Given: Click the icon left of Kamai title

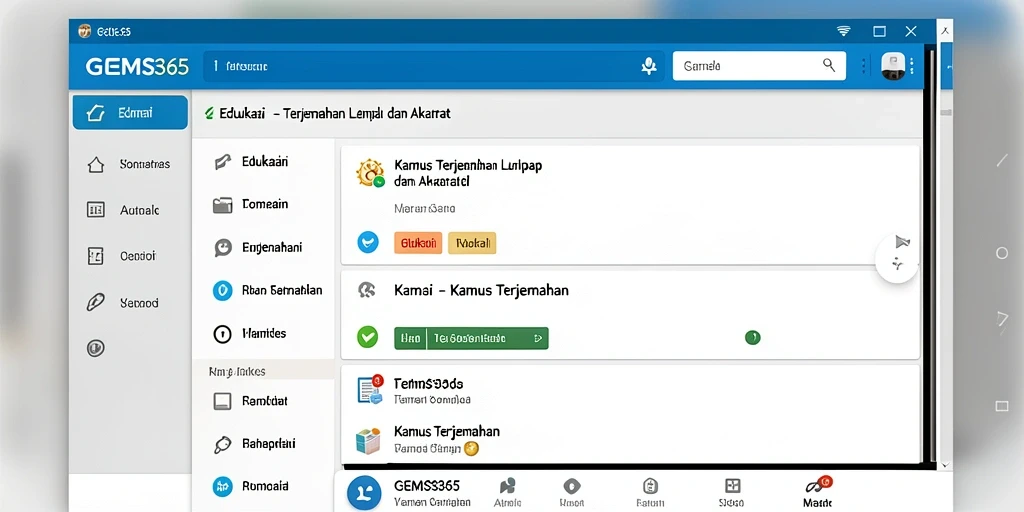Looking at the screenshot, I should coord(367,290).
